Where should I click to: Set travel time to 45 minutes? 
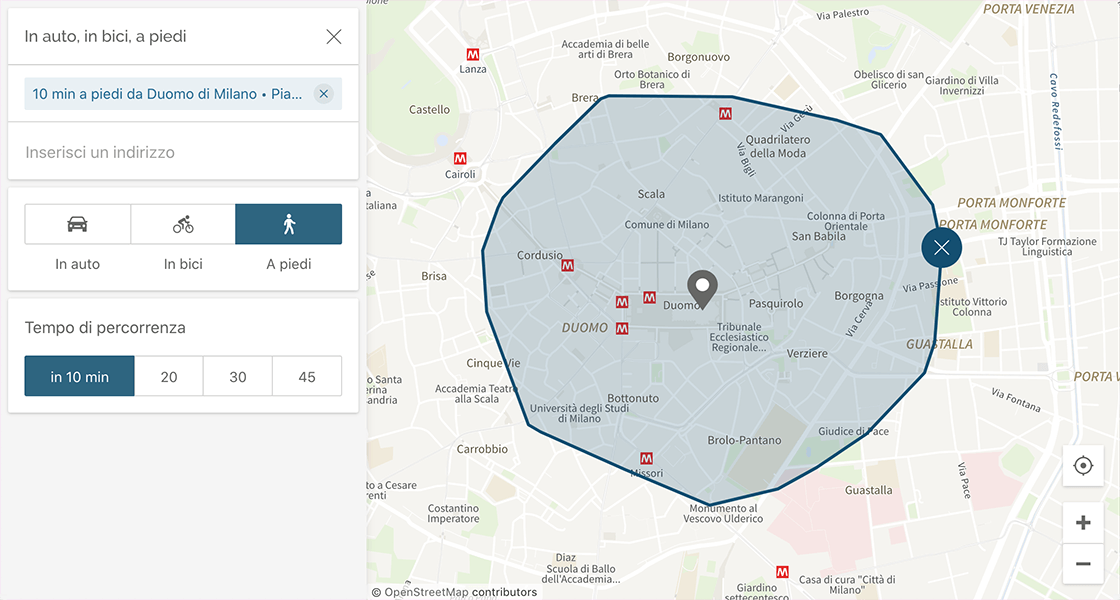pos(307,376)
